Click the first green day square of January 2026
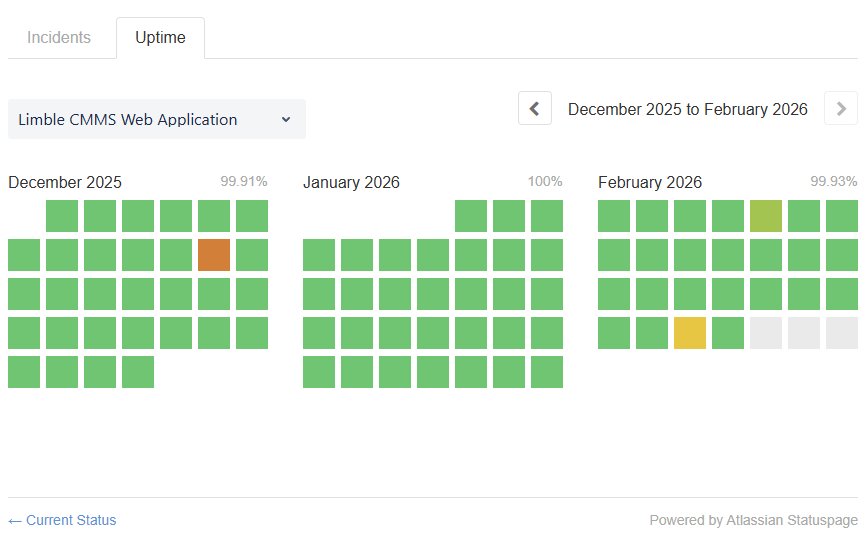This screenshot has height=544, width=864. [471, 216]
